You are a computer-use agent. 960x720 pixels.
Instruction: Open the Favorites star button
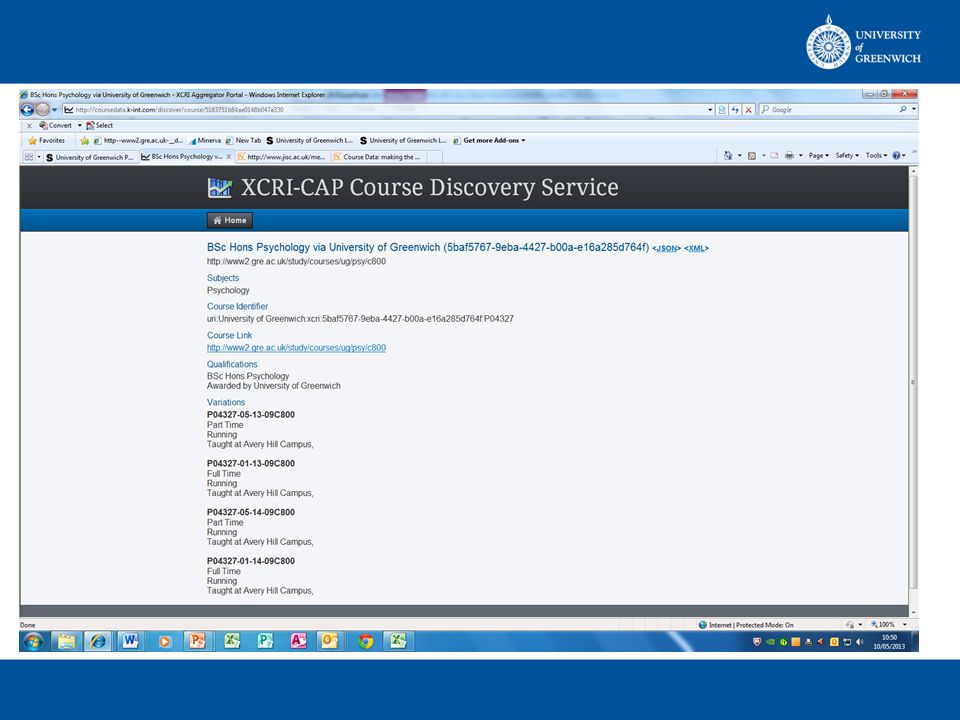(47, 141)
